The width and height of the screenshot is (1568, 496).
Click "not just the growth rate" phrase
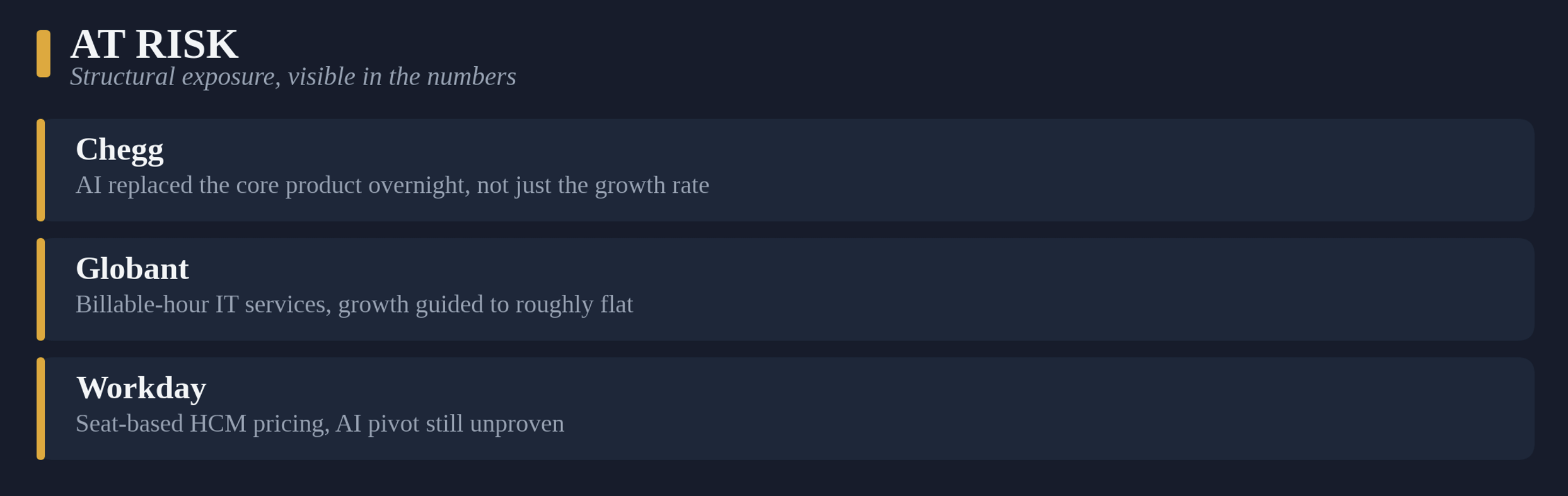pyautogui.click(x=593, y=185)
